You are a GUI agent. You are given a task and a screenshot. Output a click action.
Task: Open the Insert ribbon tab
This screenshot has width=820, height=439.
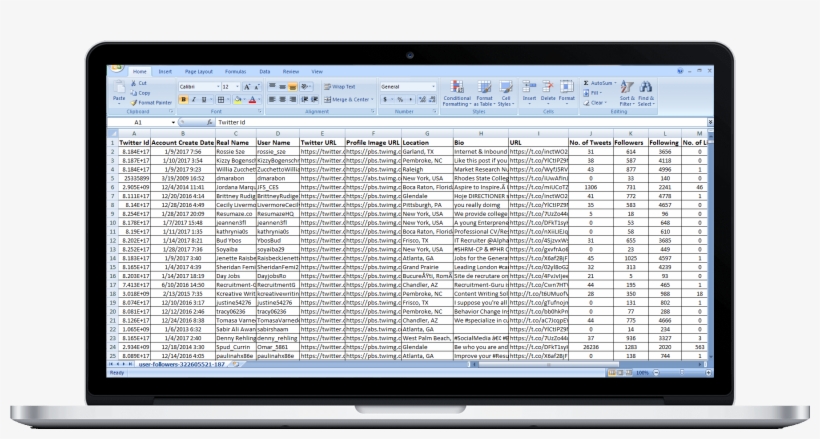[x=165, y=72]
